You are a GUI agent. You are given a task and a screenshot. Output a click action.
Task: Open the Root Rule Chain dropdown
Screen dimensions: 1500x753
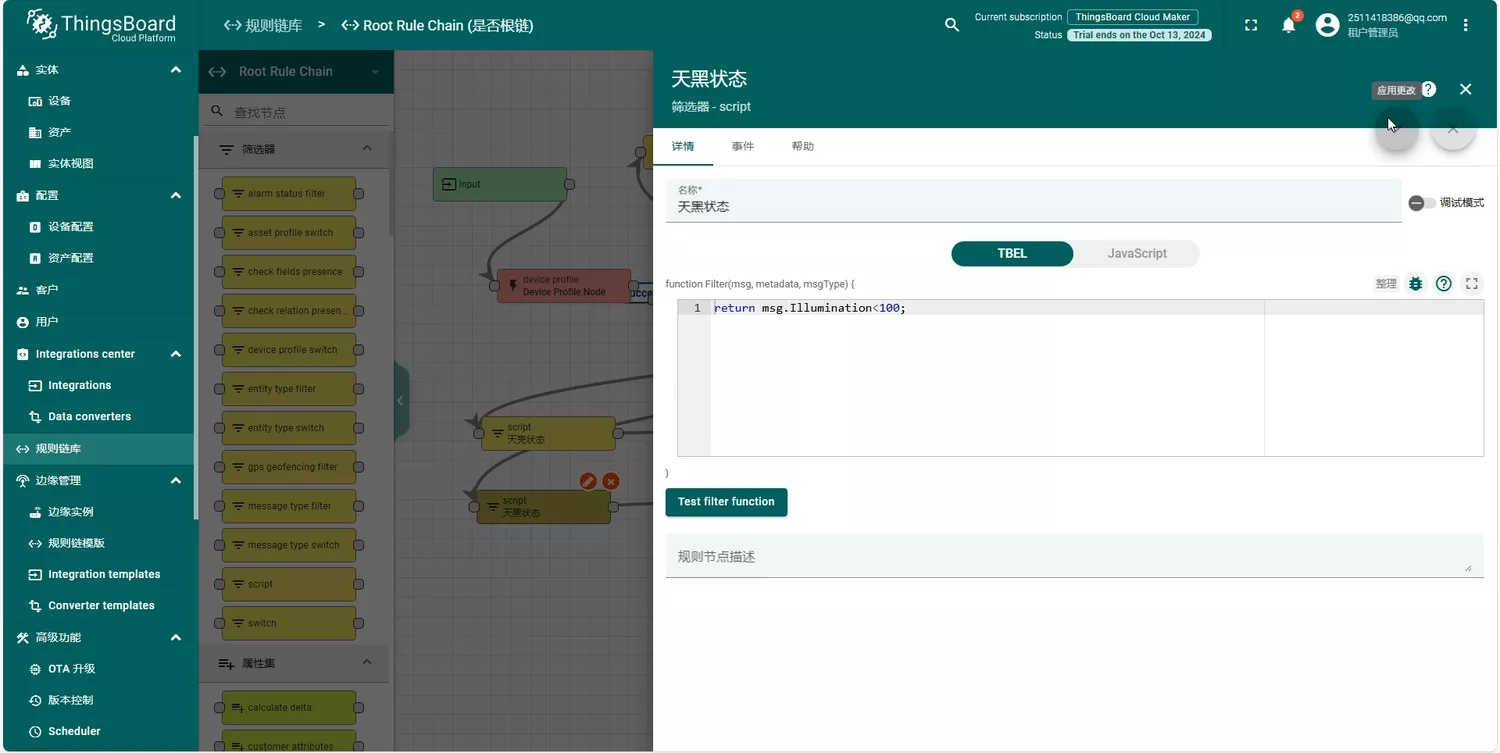[x=375, y=72]
